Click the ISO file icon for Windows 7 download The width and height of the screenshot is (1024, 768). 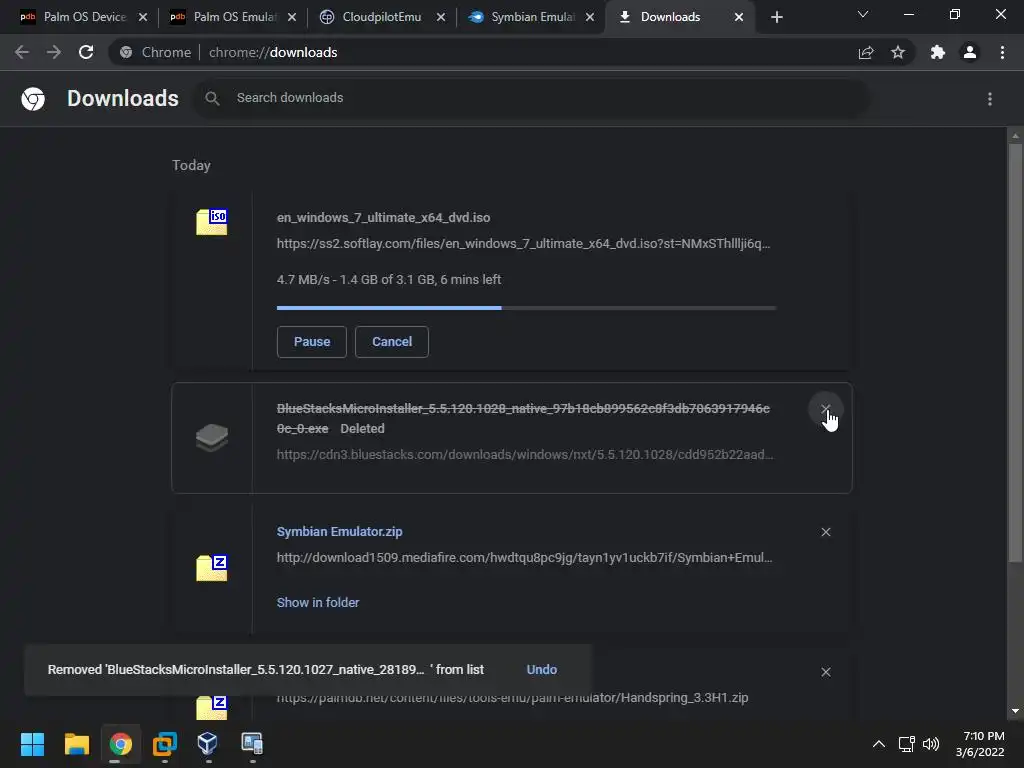coord(212,222)
